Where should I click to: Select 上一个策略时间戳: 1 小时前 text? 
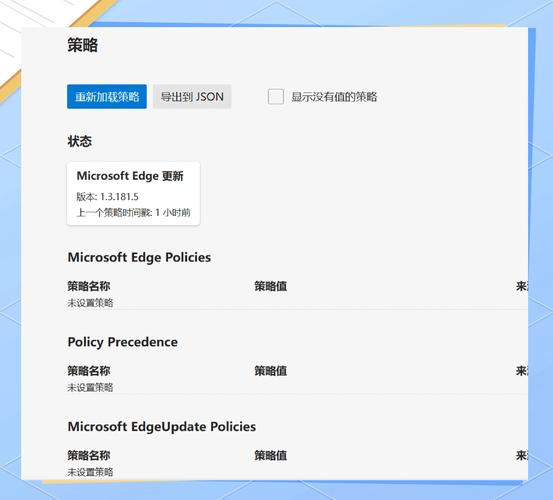click(x=134, y=213)
